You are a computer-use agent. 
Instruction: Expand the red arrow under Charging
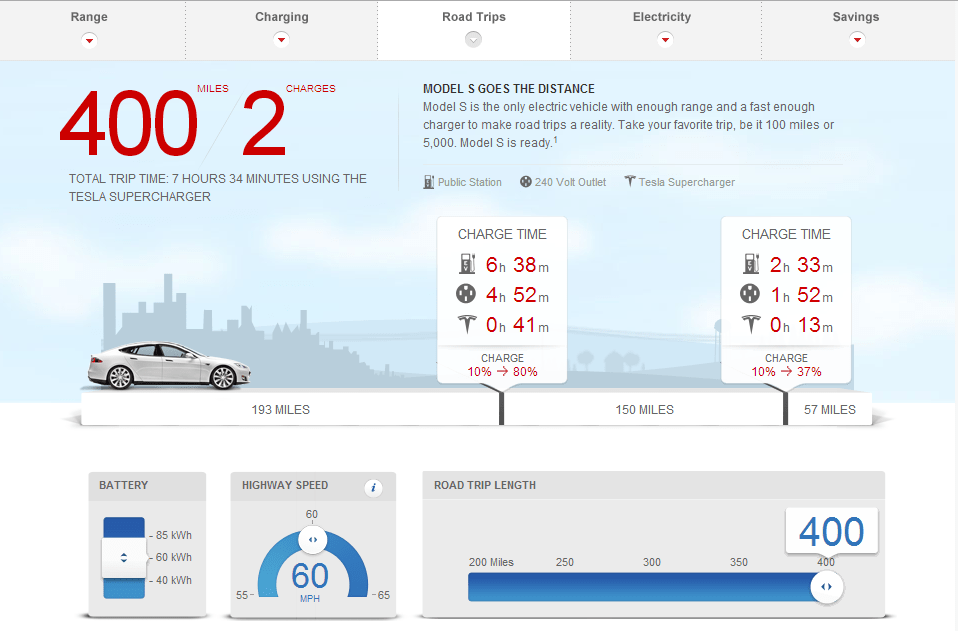pyautogui.click(x=281, y=40)
